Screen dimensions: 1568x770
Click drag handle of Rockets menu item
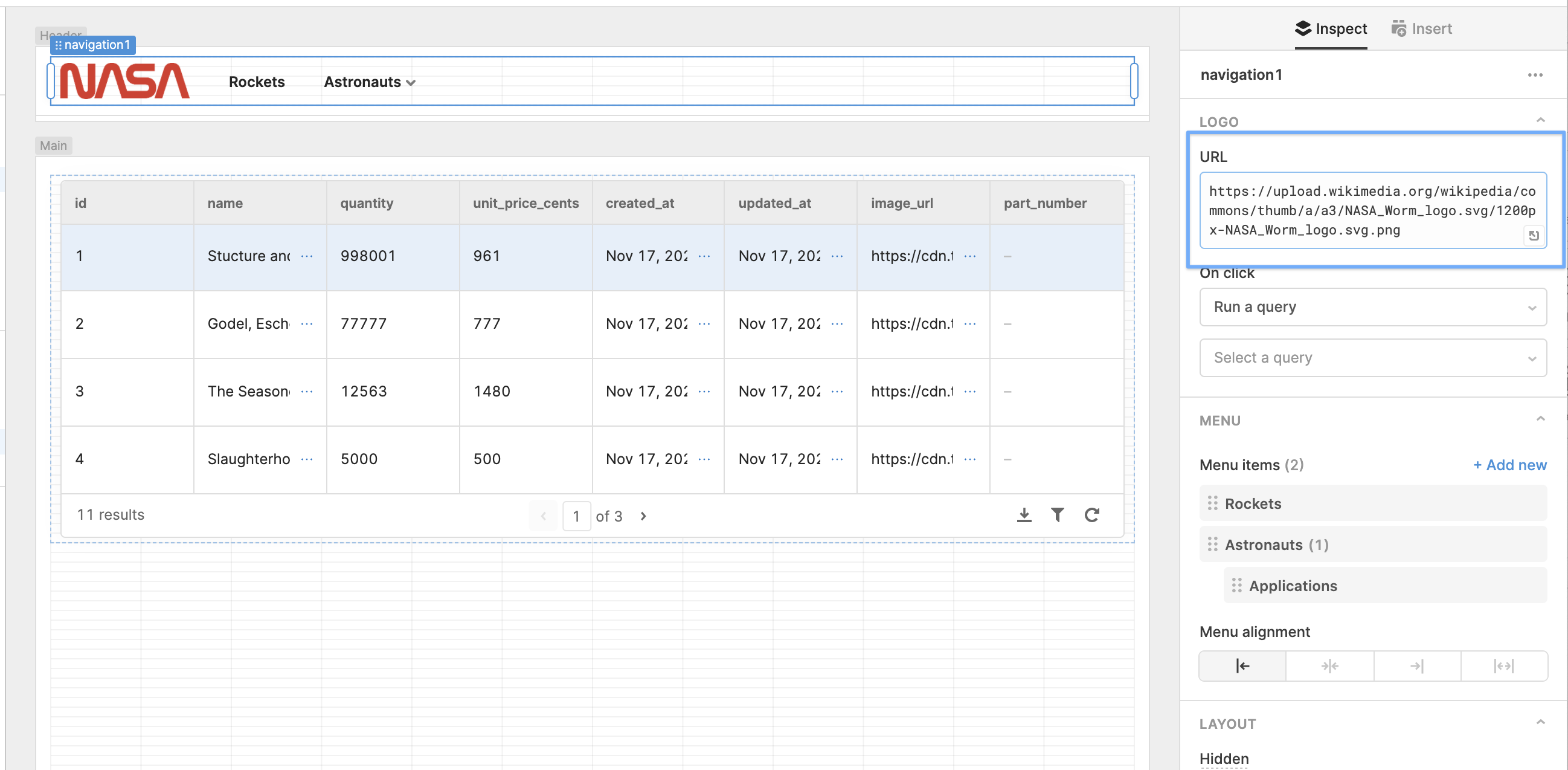[1212, 503]
